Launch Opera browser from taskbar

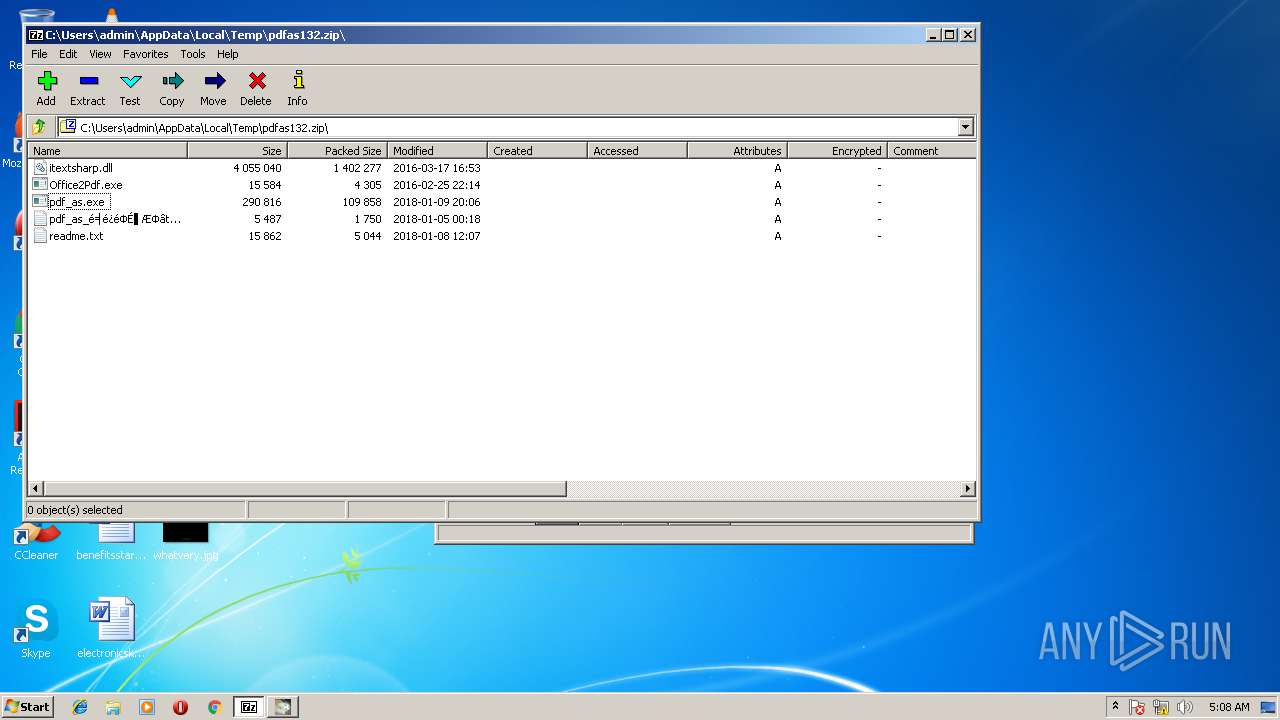[180, 707]
